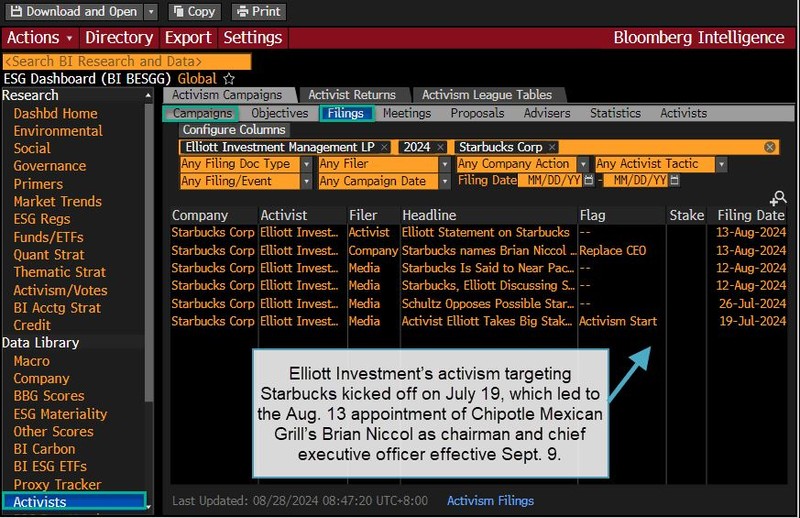Open the Directory menu

coord(119,38)
